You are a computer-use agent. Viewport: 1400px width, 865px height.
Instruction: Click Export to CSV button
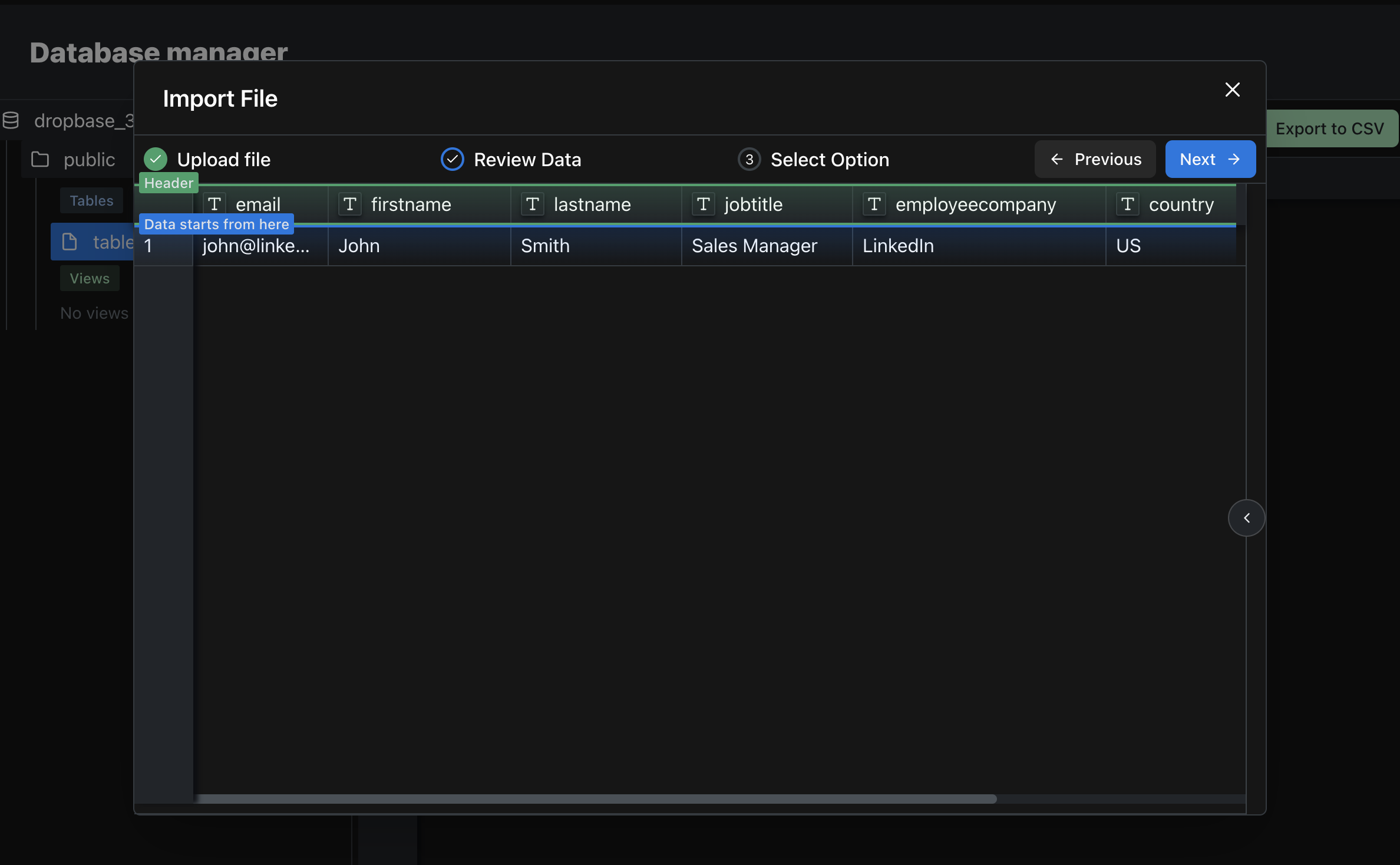[1329, 128]
